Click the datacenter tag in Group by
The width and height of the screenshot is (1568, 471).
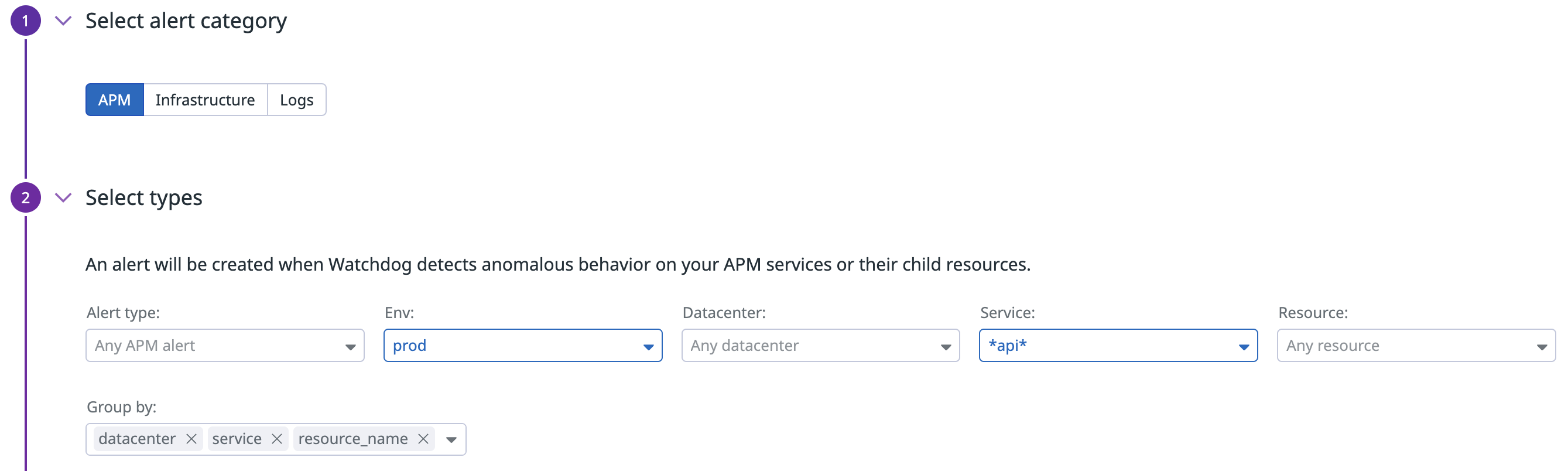pyautogui.click(x=137, y=439)
